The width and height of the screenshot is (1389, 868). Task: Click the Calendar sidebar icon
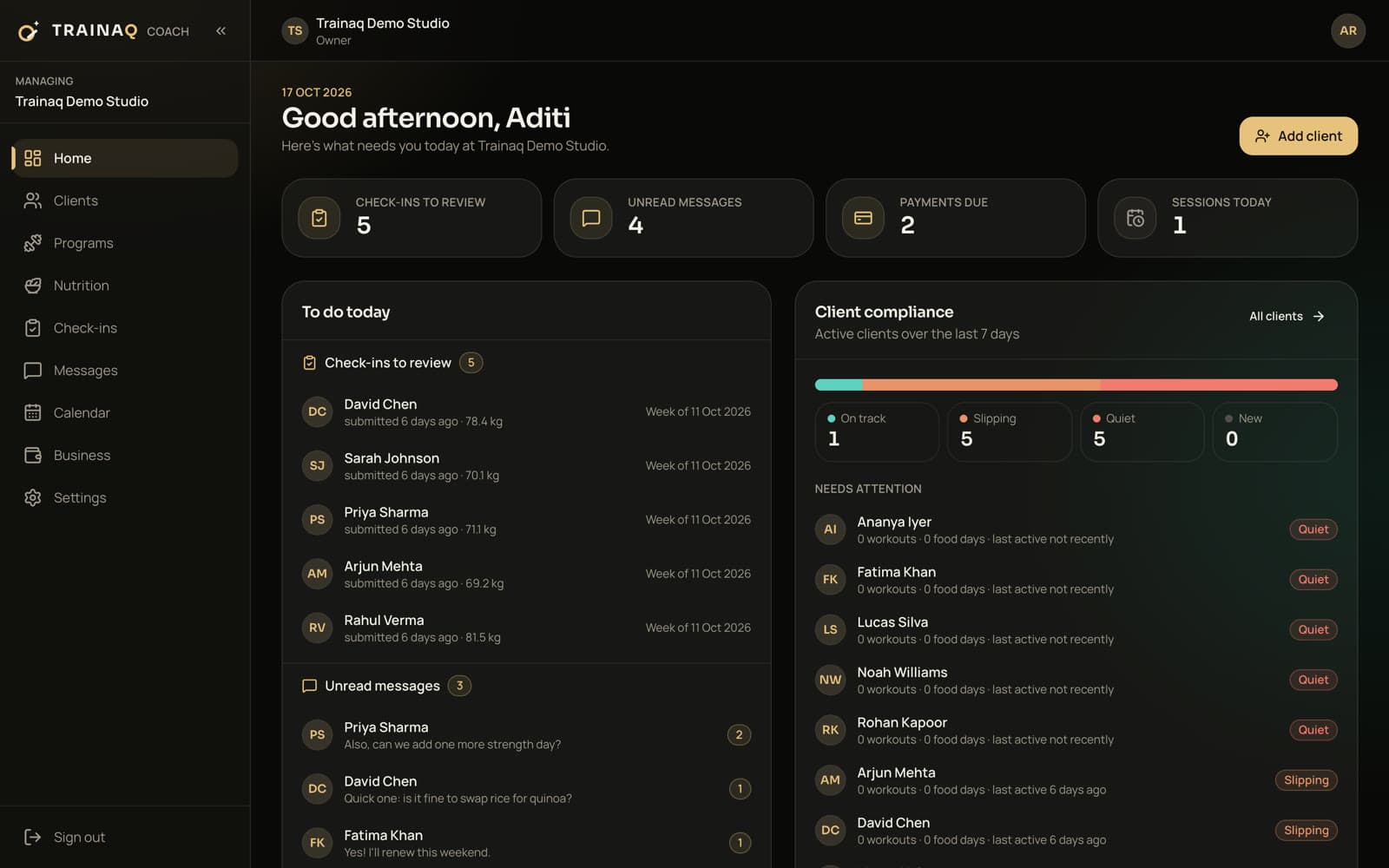(x=33, y=412)
